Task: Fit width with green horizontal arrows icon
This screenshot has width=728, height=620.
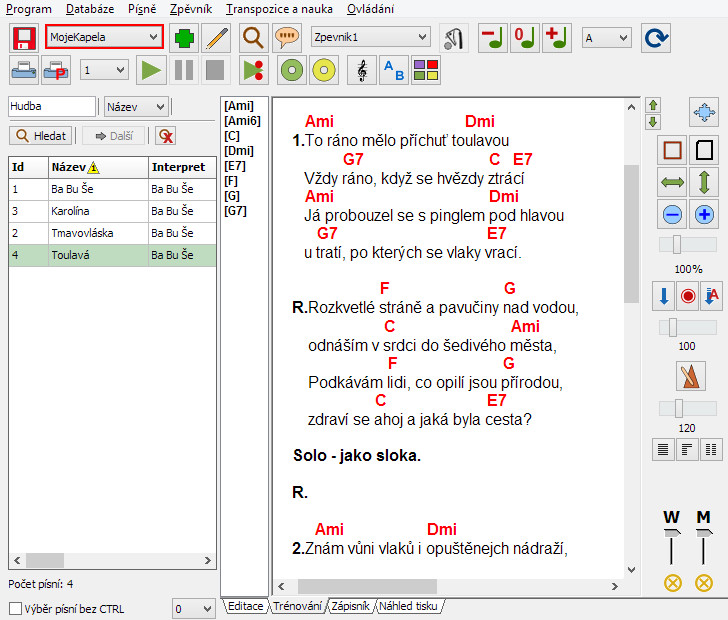Action: coord(672,183)
